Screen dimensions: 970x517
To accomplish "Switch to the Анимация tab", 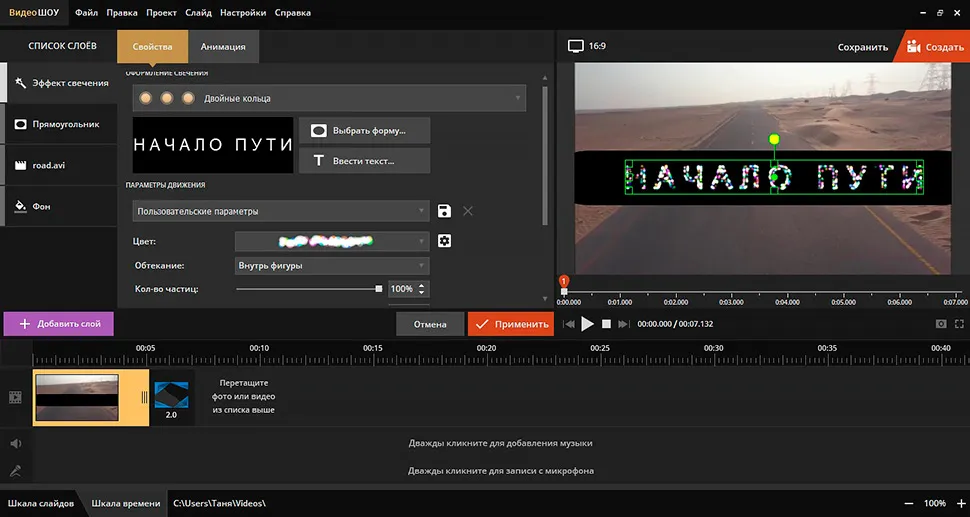I will tap(223, 46).
